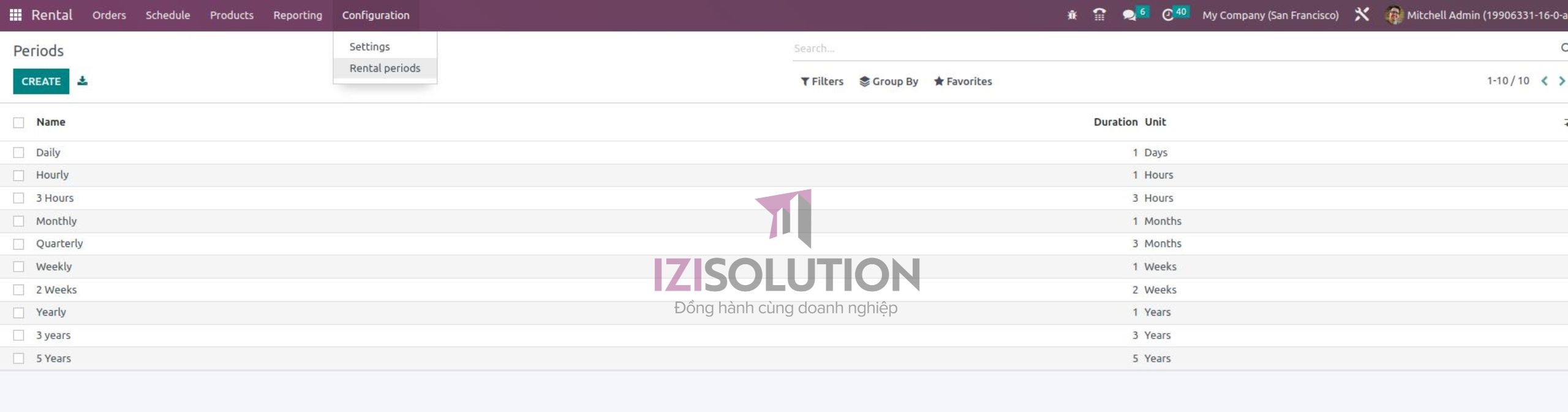
Task: Click the Studio tools wrench icon
Action: click(1362, 15)
